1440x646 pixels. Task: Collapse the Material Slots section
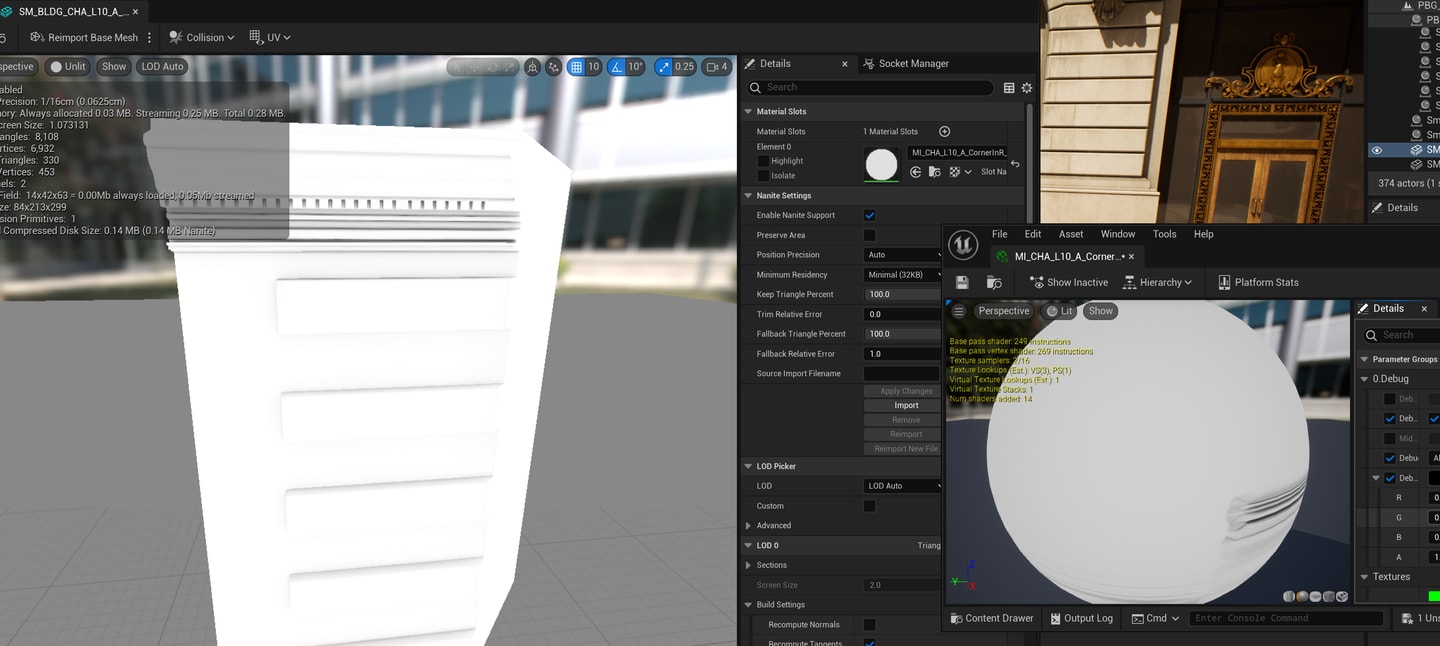[748, 111]
